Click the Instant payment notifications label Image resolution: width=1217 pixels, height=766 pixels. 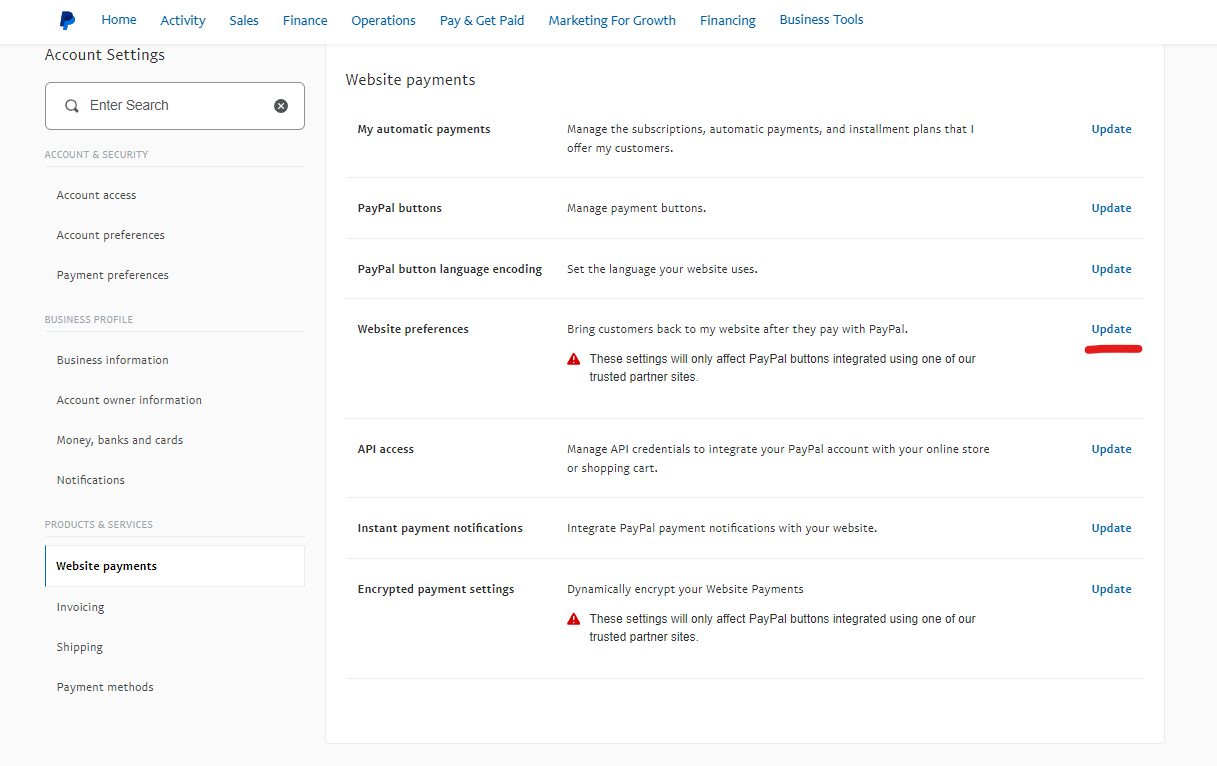(x=440, y=528)
